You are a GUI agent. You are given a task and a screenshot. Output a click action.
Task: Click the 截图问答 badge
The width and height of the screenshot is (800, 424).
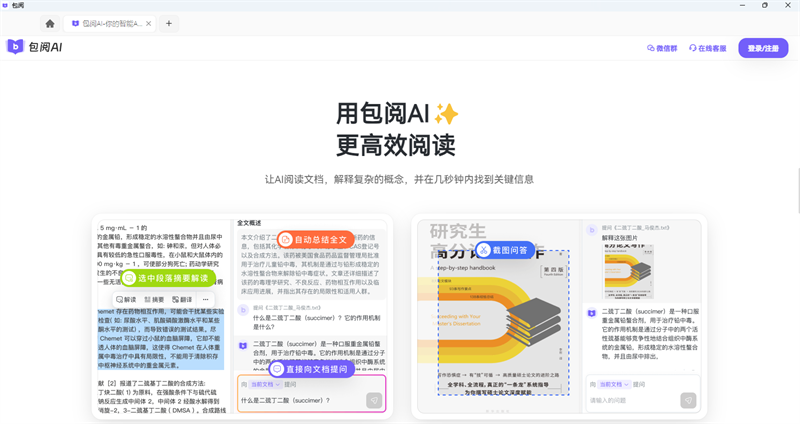tap(505, 251)
